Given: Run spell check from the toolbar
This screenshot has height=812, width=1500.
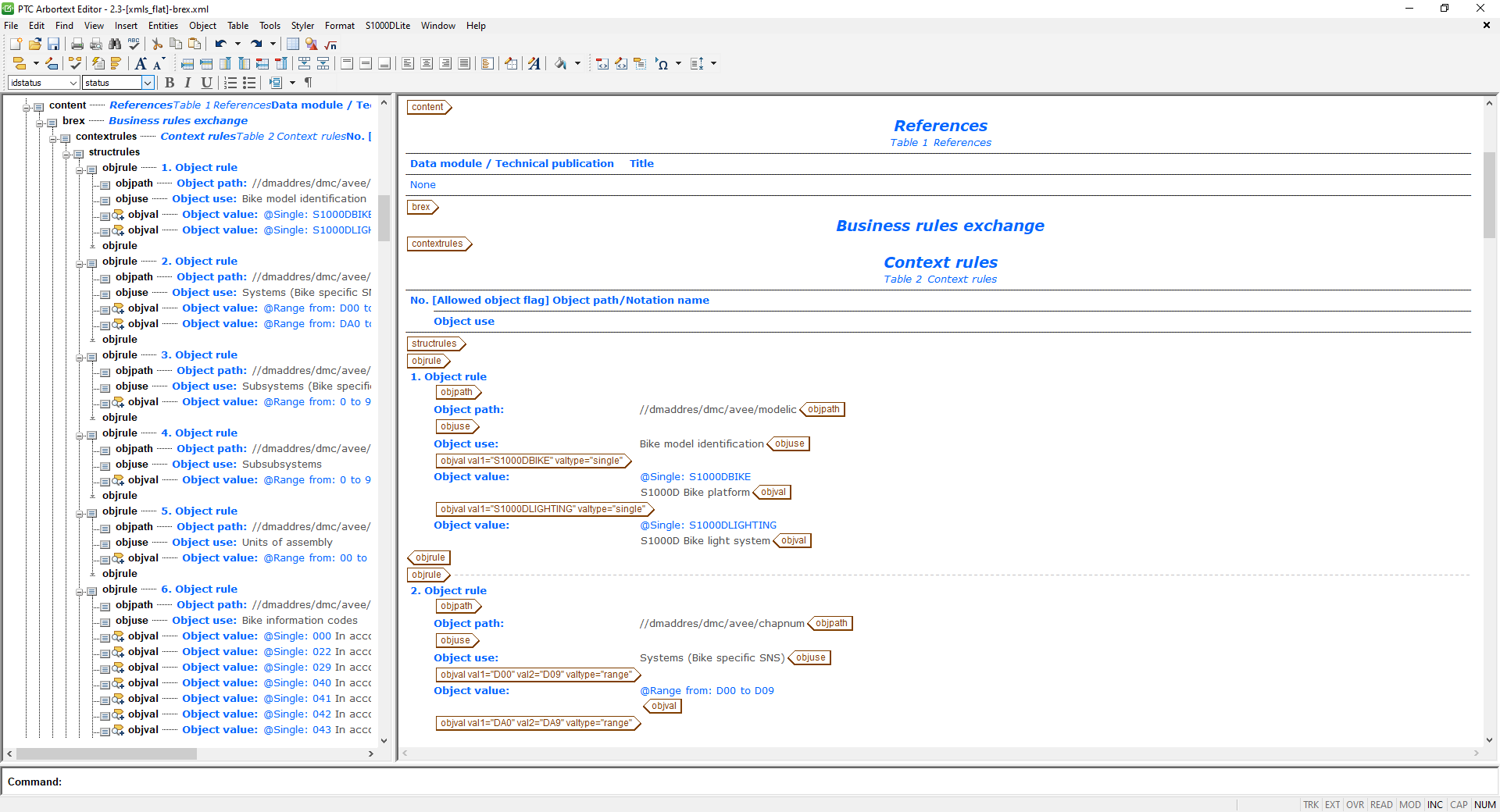Looking at the screenshot, I should [x=134, y=45].
